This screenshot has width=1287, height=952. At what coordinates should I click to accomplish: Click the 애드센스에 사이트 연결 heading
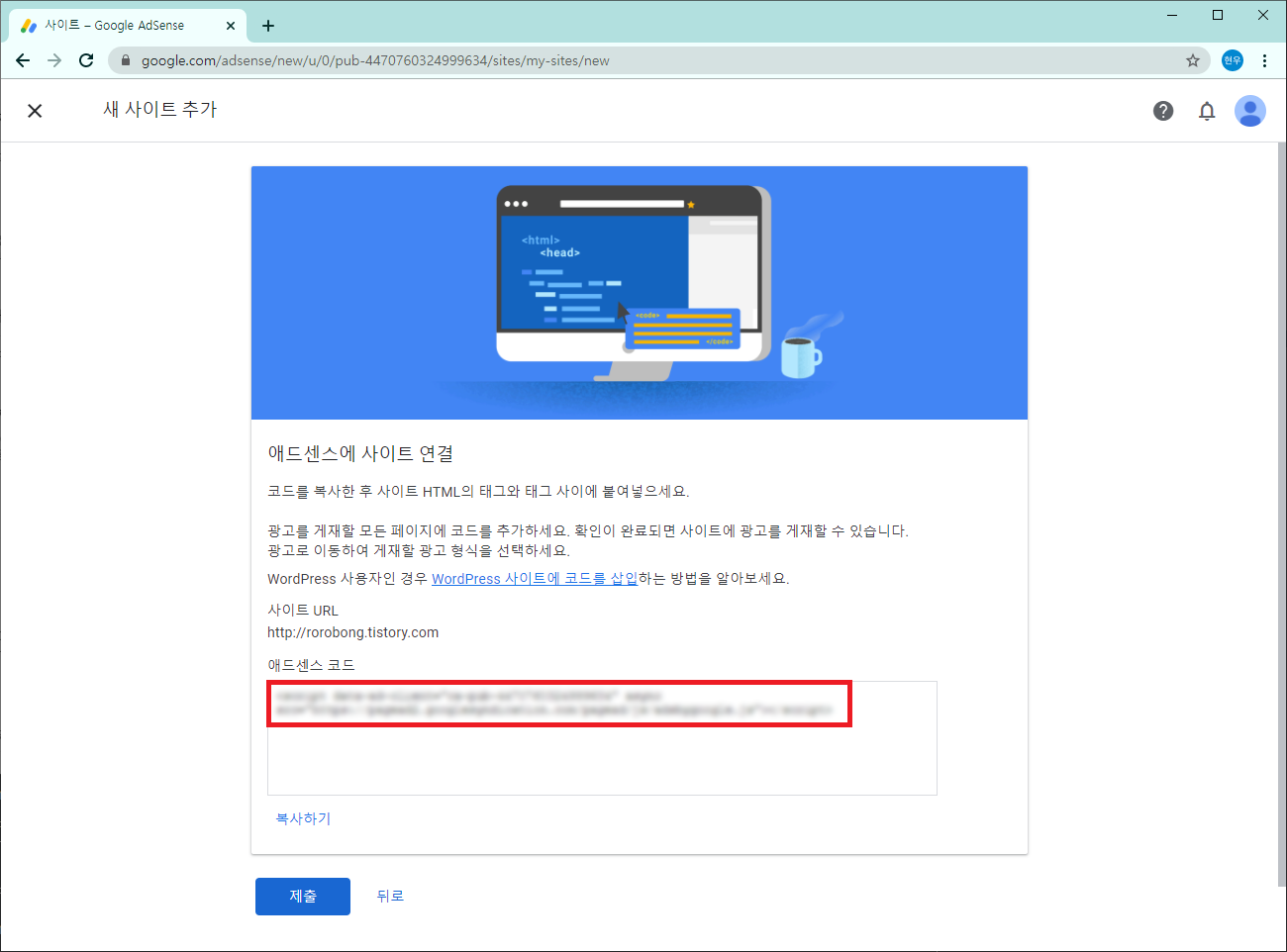(360, 453)
